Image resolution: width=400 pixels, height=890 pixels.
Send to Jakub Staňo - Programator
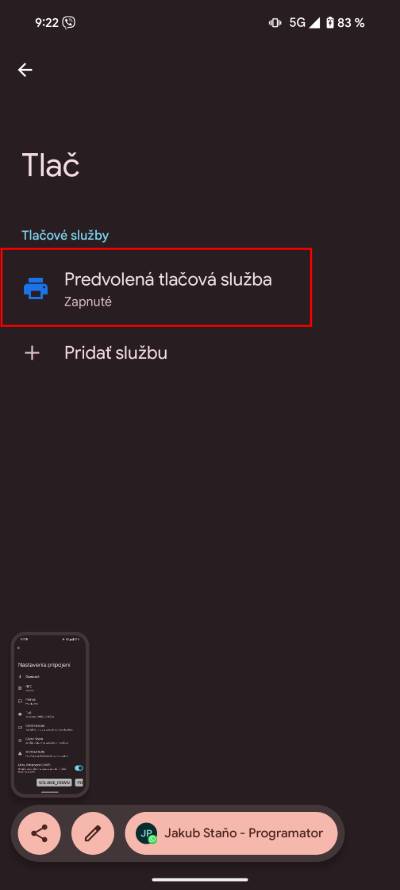point(231,833)
